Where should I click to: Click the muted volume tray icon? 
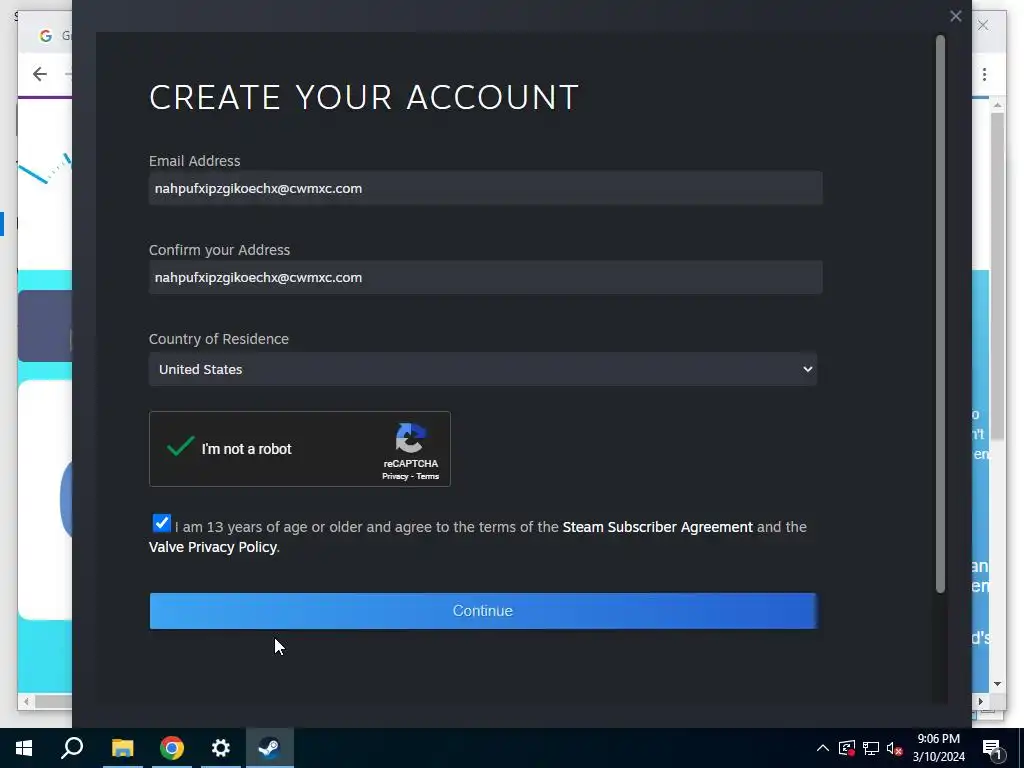tap(895, 748)
